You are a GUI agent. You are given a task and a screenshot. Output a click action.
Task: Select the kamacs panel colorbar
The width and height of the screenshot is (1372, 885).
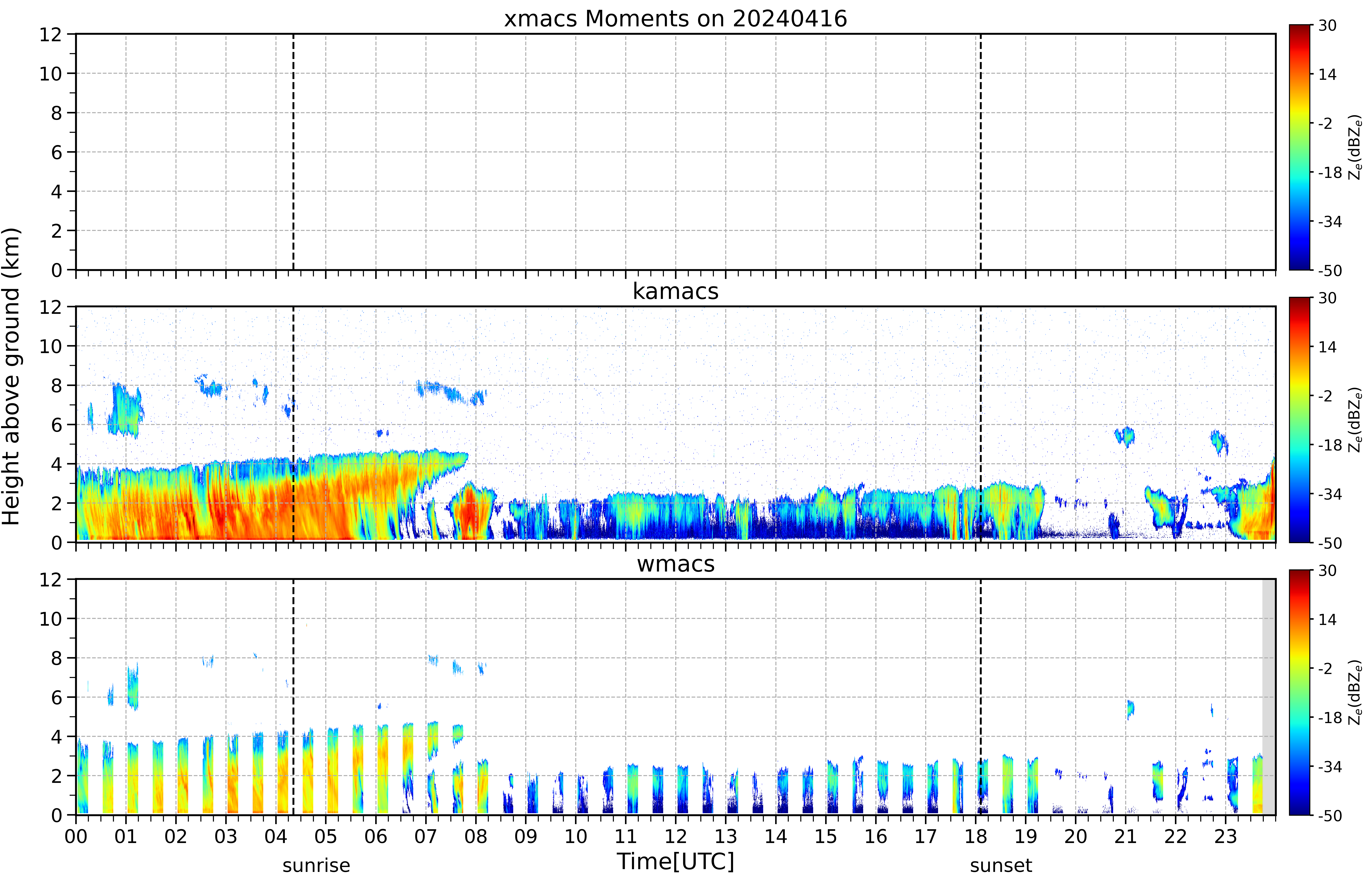[x=1299, y=420]
